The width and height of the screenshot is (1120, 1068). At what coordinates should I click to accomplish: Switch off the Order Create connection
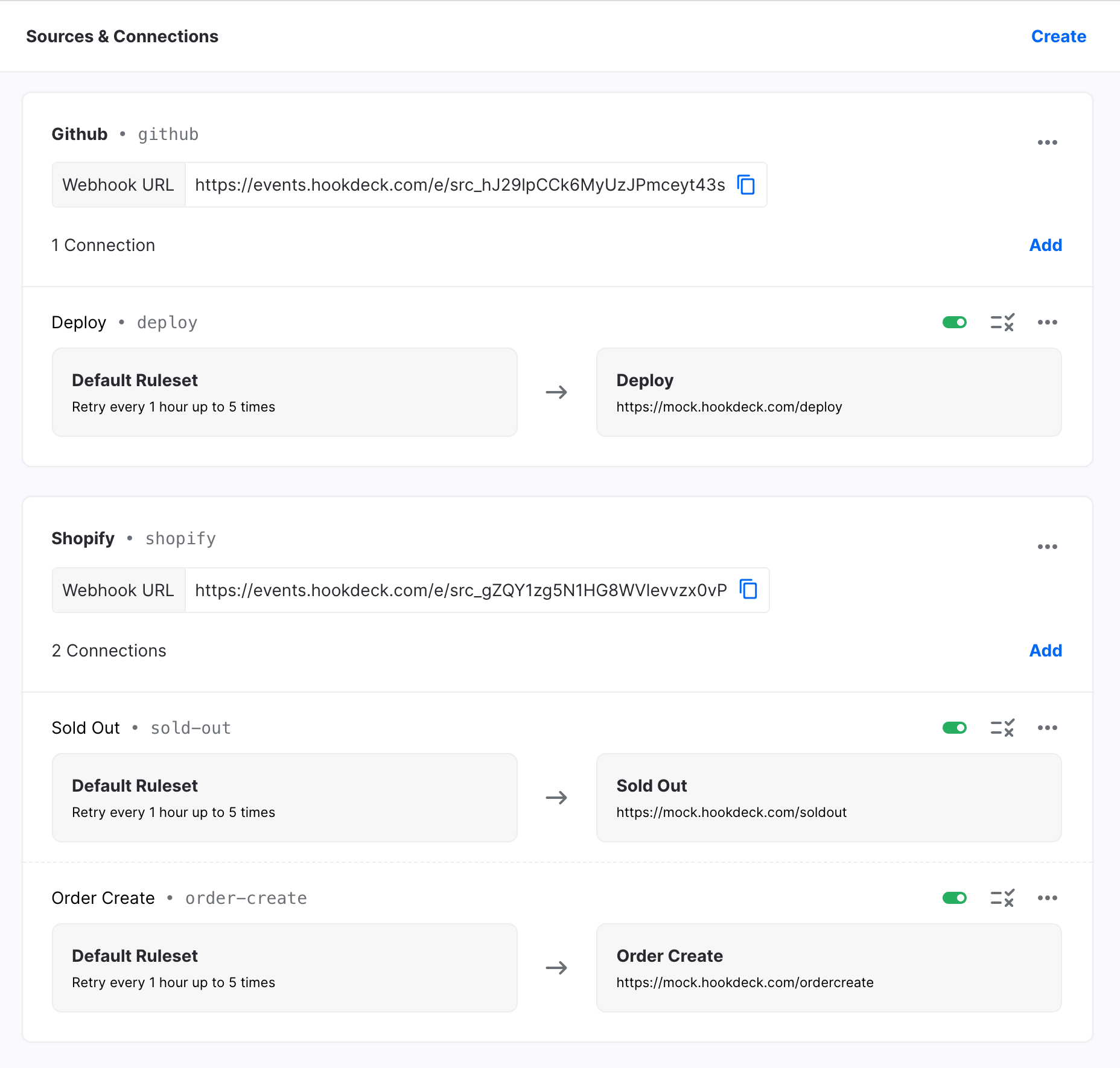pos(954,898)
